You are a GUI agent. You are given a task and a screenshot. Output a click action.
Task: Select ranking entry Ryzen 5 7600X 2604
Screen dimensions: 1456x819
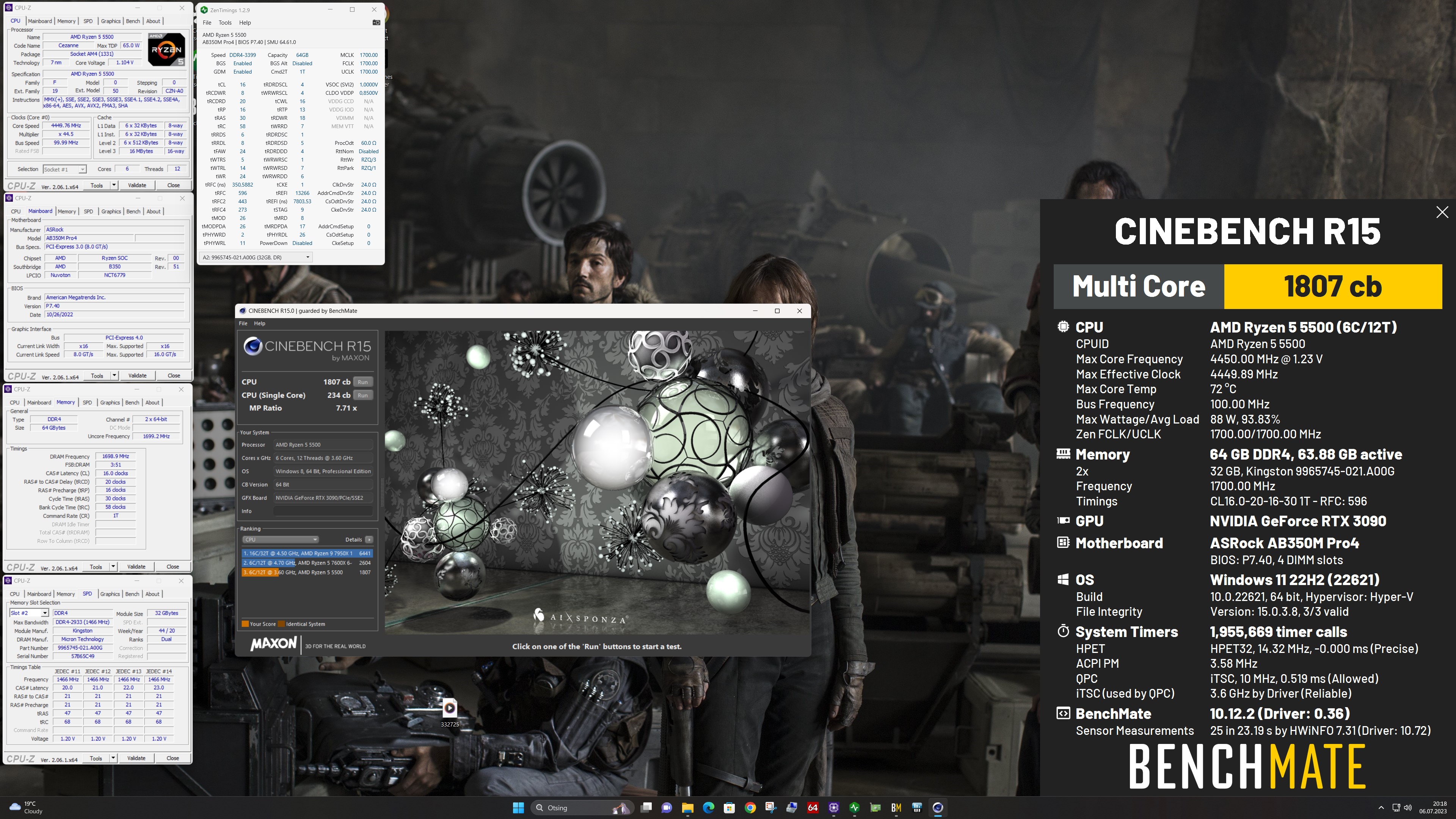point(307,563)
